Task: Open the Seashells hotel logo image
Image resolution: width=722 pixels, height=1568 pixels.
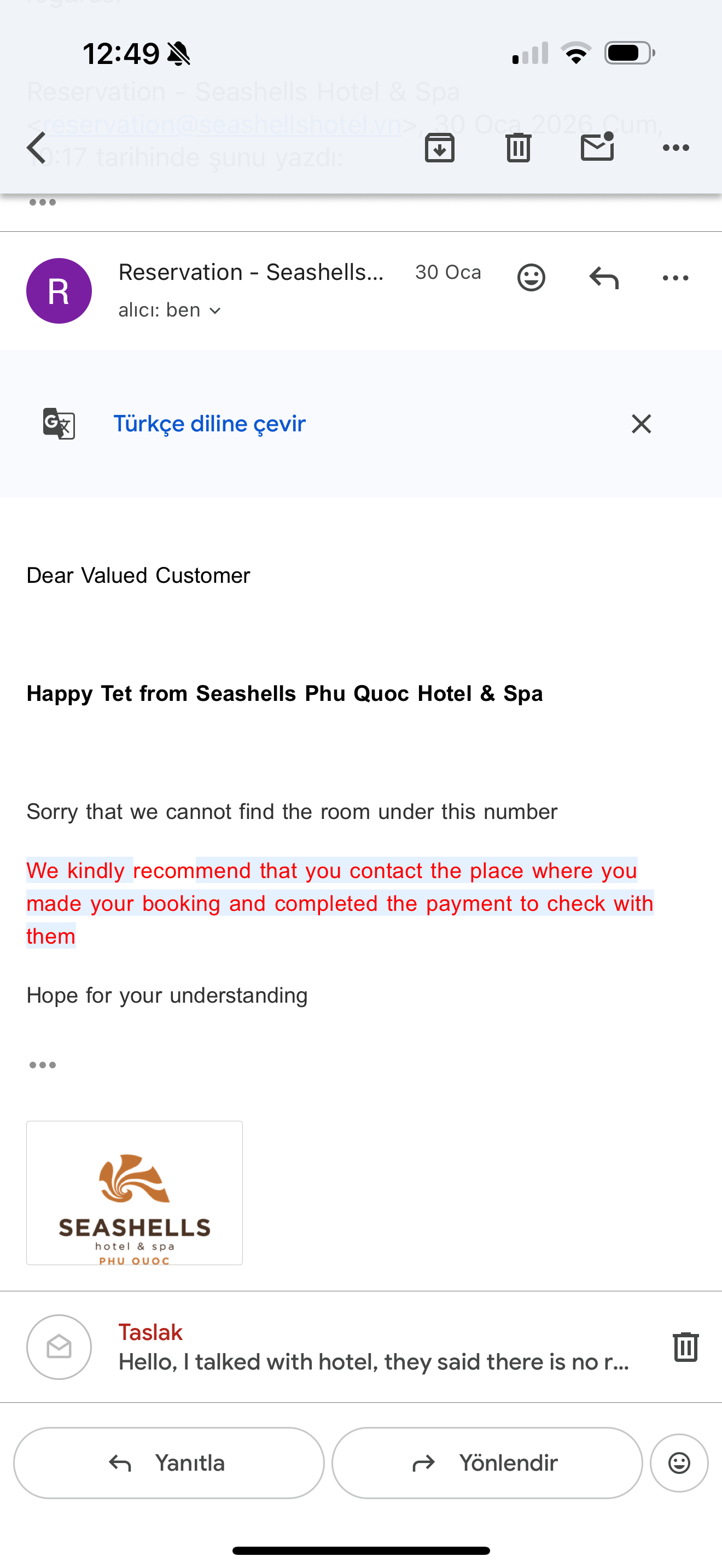Action: [135, 1192]
